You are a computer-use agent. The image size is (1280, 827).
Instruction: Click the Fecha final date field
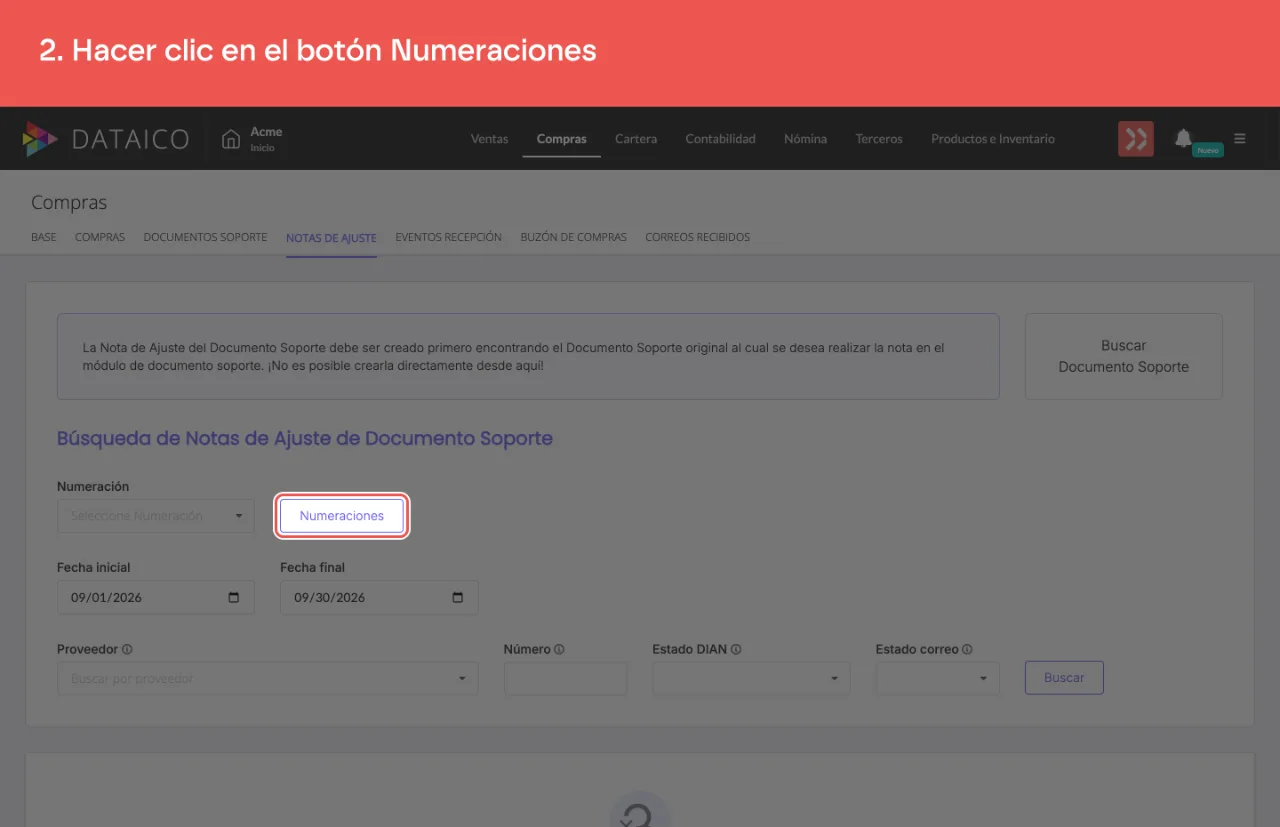[379, 598]
